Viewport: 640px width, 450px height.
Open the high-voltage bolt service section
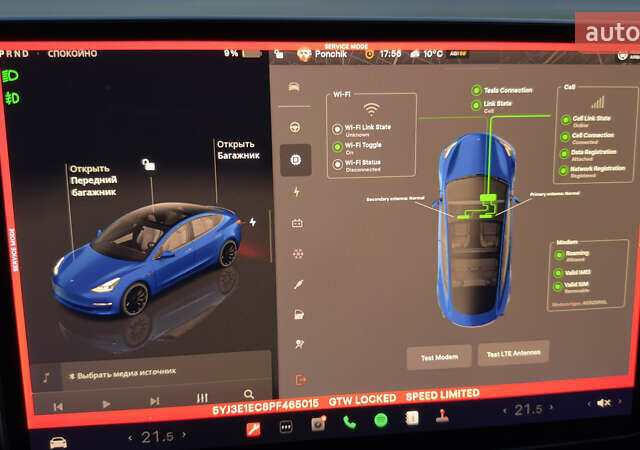pos(297,192)
